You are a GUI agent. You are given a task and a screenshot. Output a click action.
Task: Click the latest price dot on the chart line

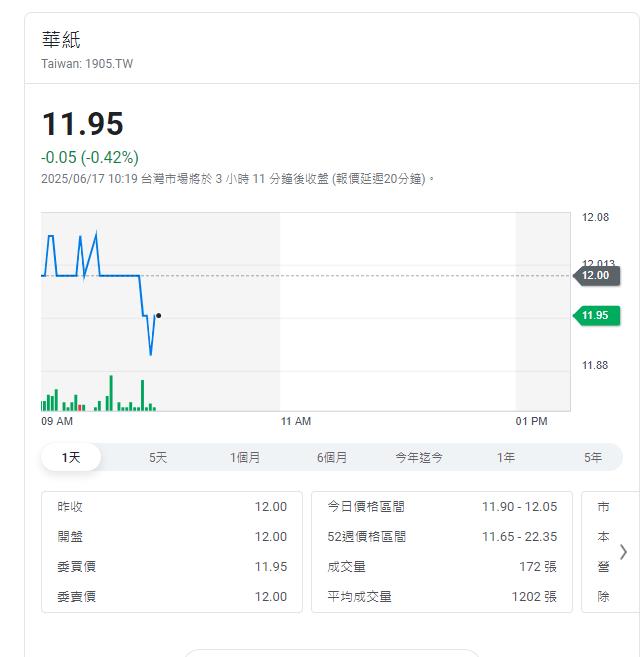[x=158, y=316]
